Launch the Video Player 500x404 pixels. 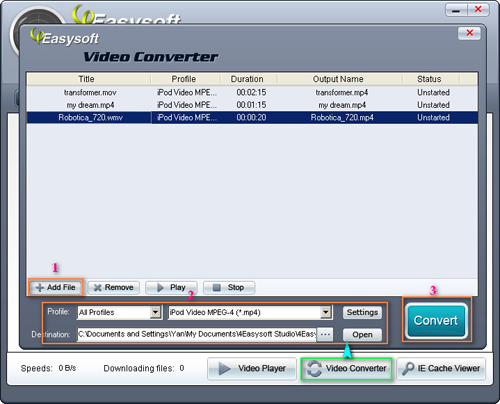(252, 368)
